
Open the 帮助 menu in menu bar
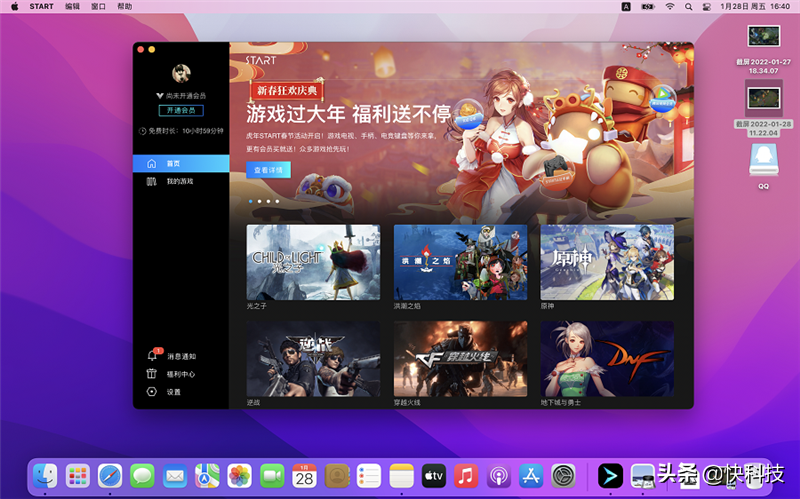pos(124,6)
